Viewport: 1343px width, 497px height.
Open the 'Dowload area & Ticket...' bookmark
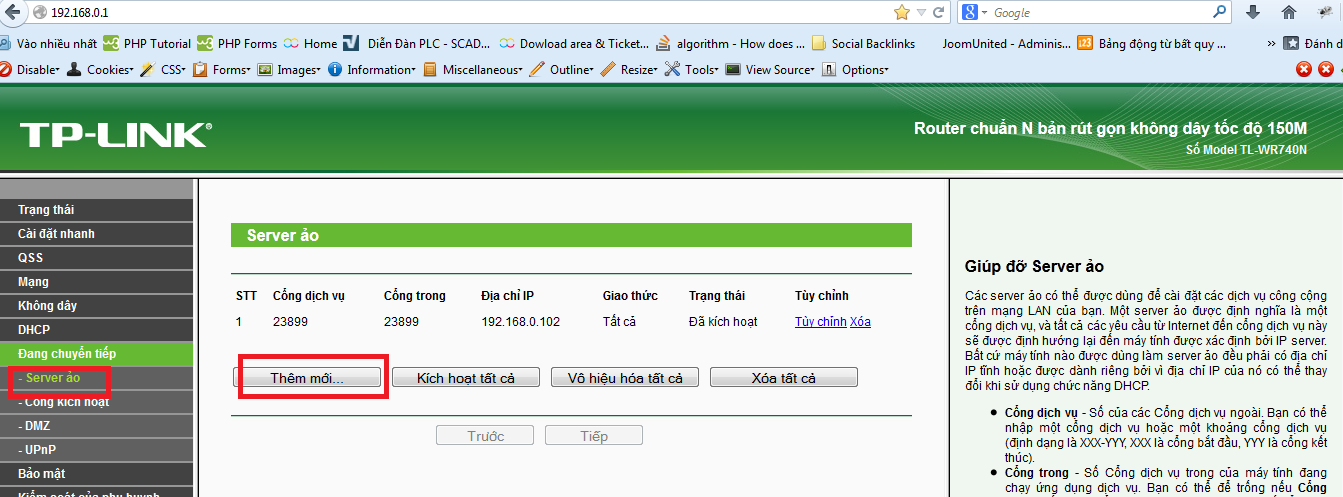click(574, 44)
